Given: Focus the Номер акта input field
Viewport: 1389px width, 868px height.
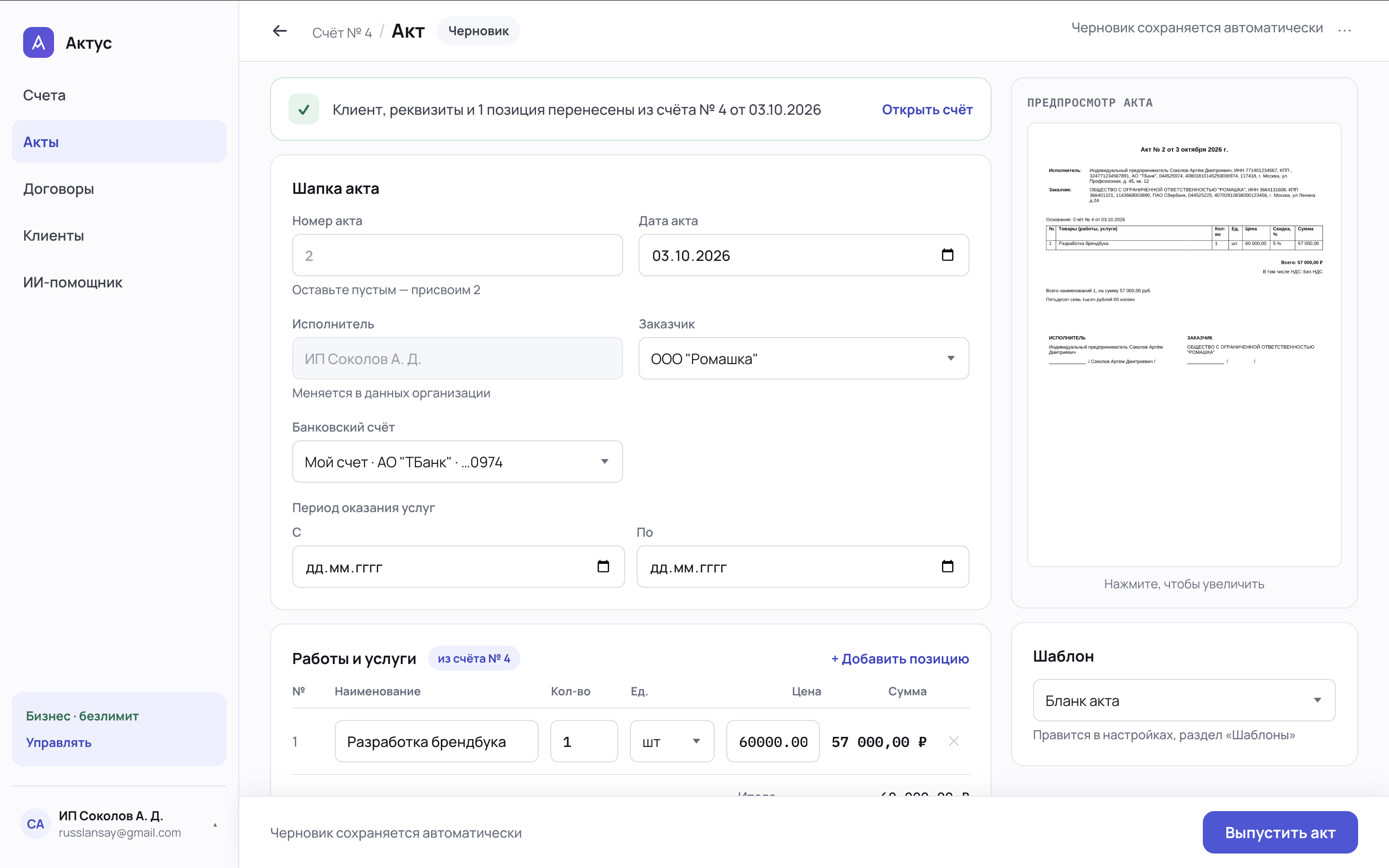Looking at the screenshot, I should [x=457, y=255].
